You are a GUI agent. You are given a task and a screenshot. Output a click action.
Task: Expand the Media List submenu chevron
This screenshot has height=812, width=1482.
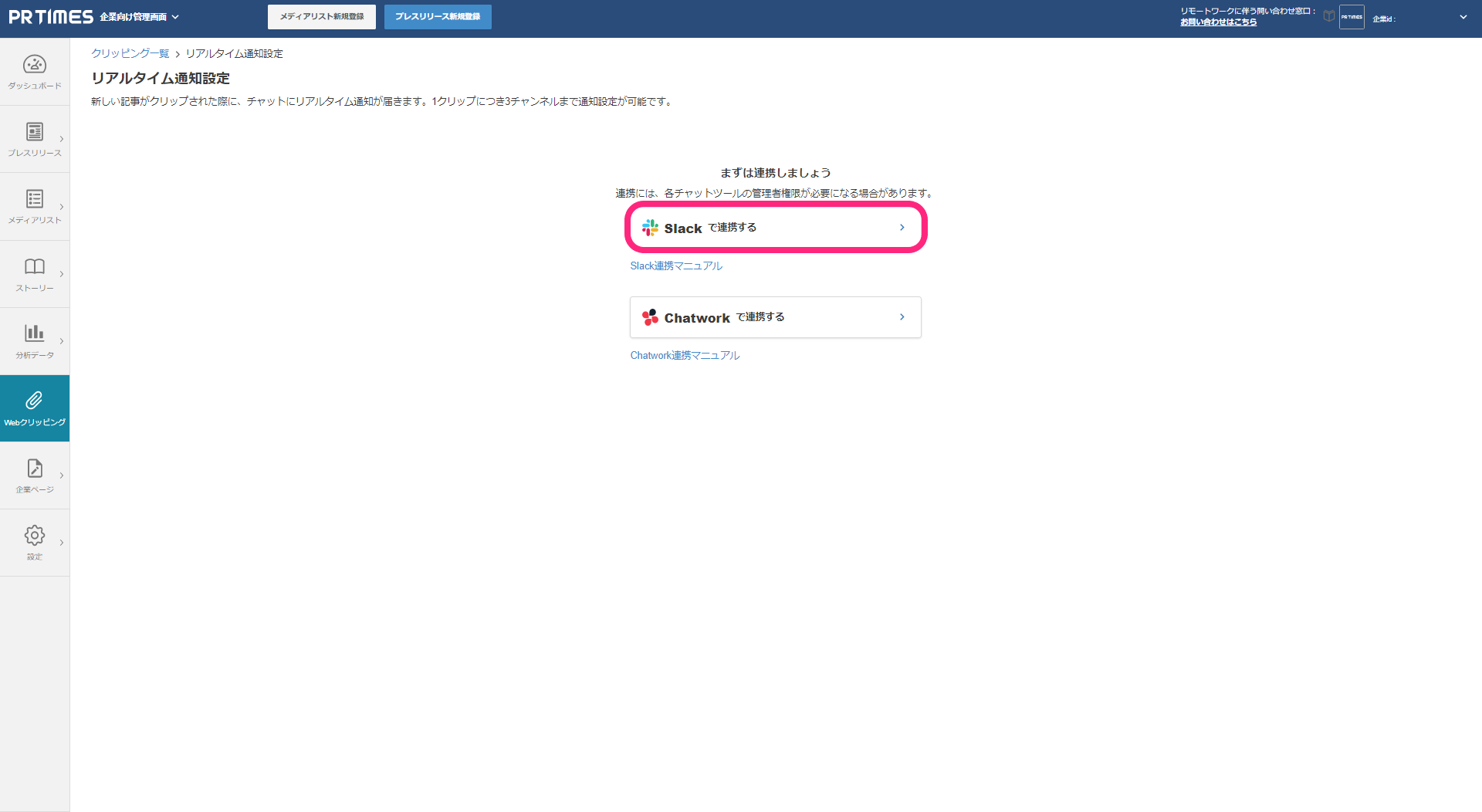coord(62,207)
